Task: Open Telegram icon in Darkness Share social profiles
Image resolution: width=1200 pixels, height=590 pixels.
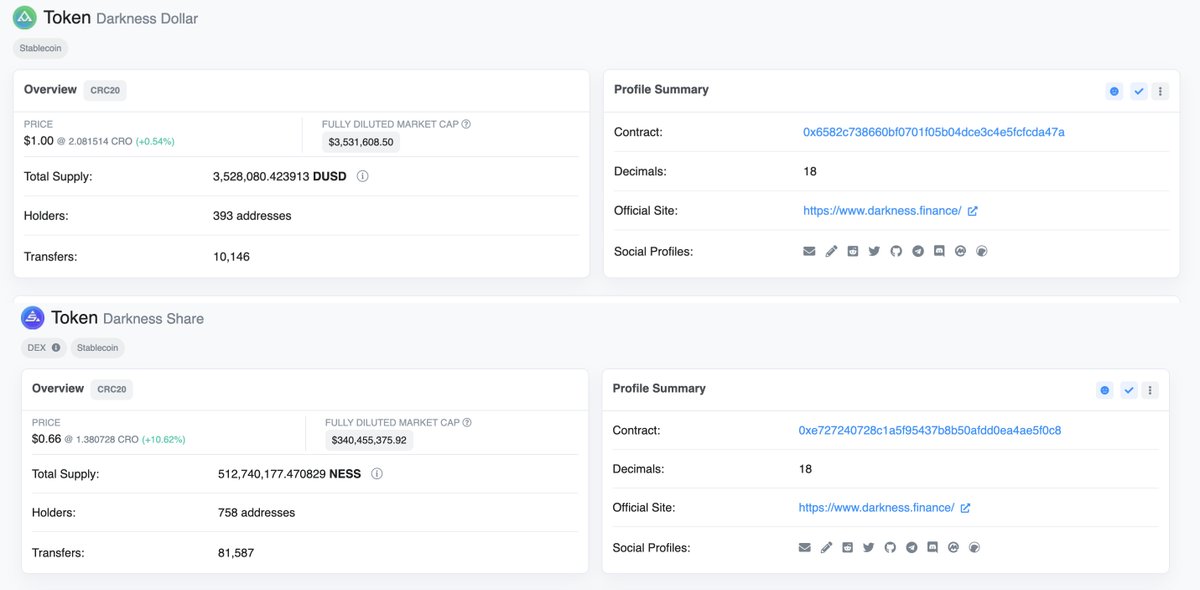Action: 911,547
